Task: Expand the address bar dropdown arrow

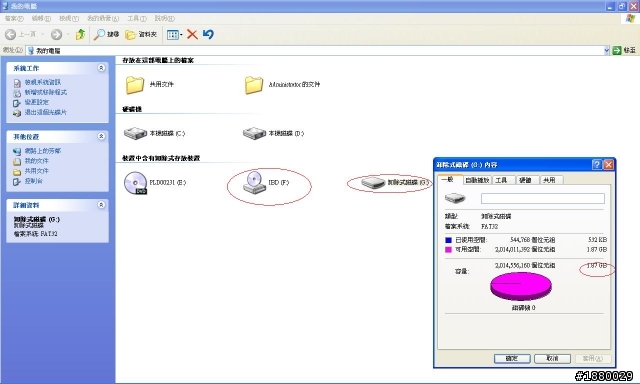Action: click(x=607, y=50)
